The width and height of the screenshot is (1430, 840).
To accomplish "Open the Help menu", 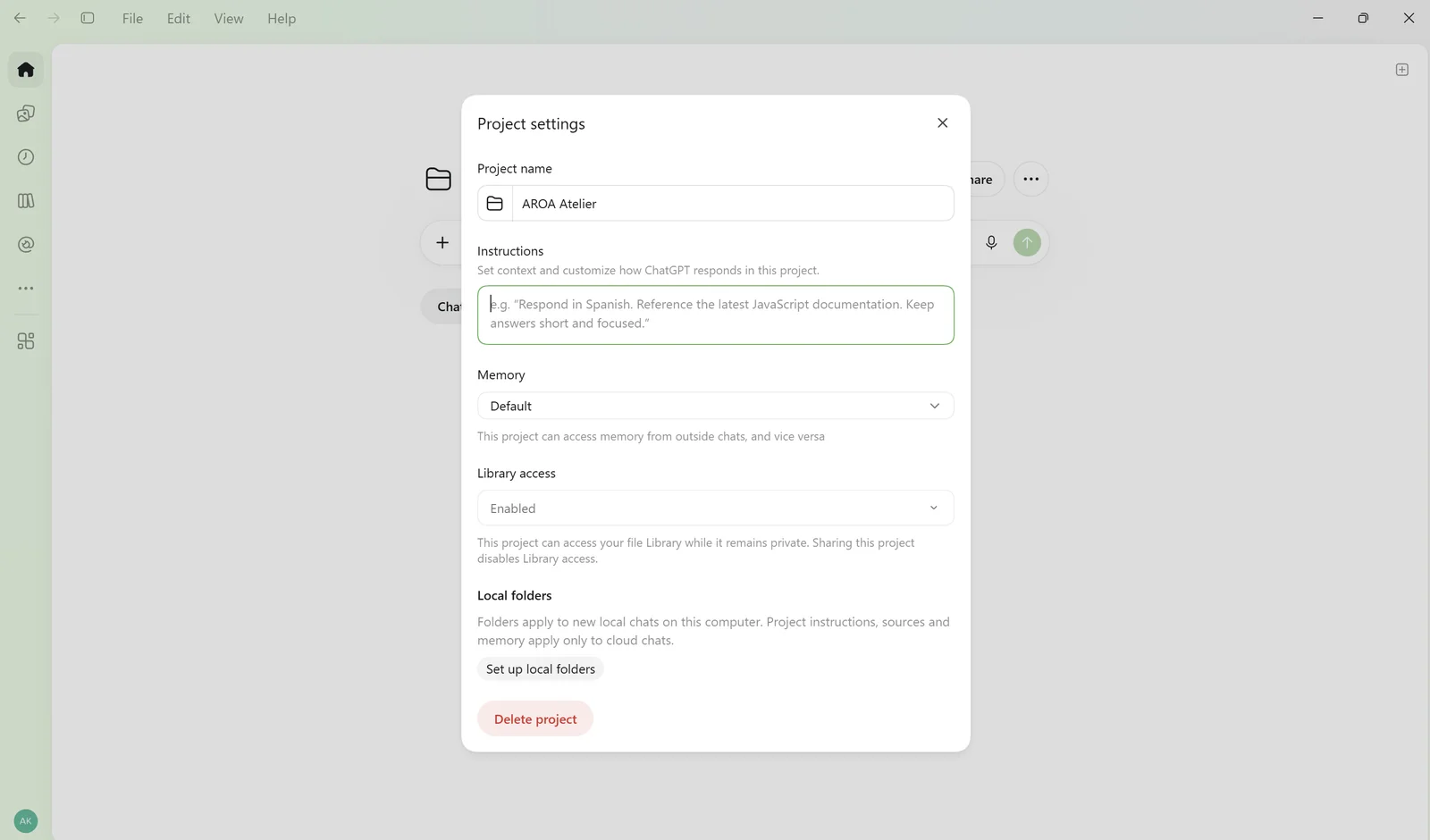I will (282, 18).
